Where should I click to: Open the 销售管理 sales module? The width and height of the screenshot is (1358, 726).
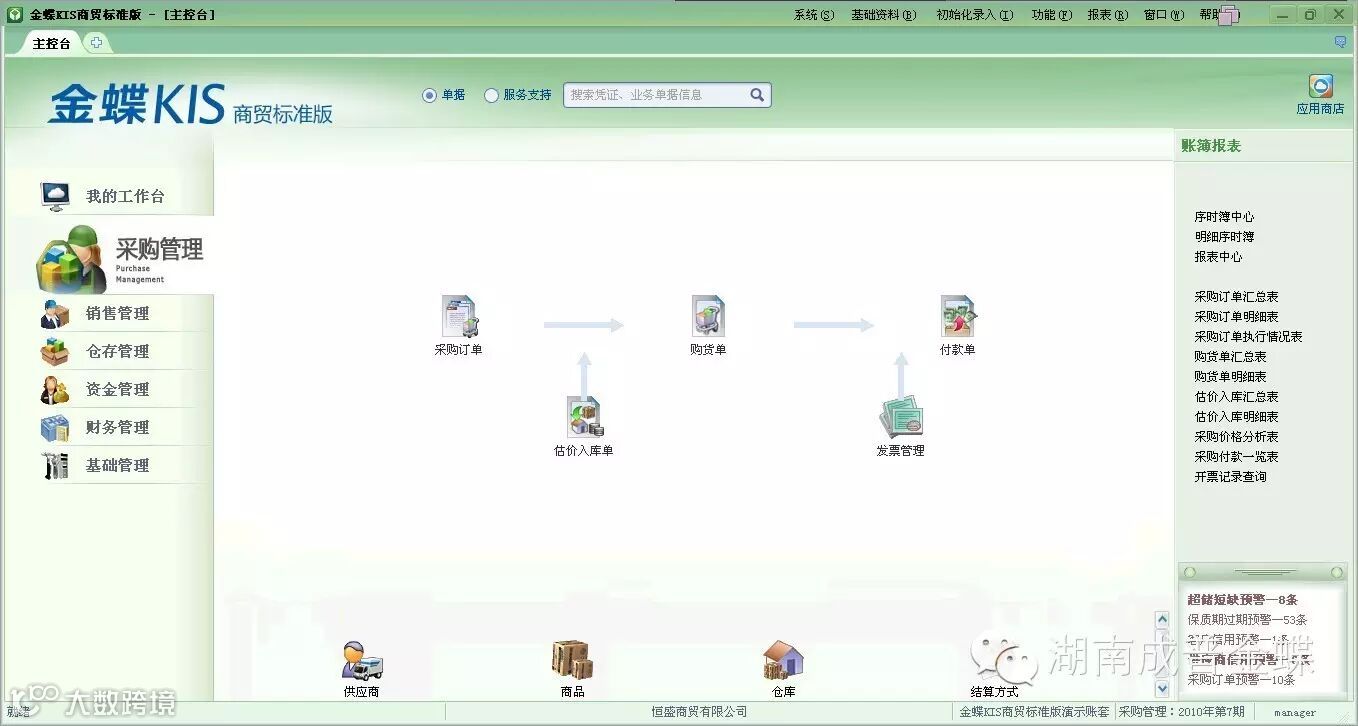pos(117,313)
